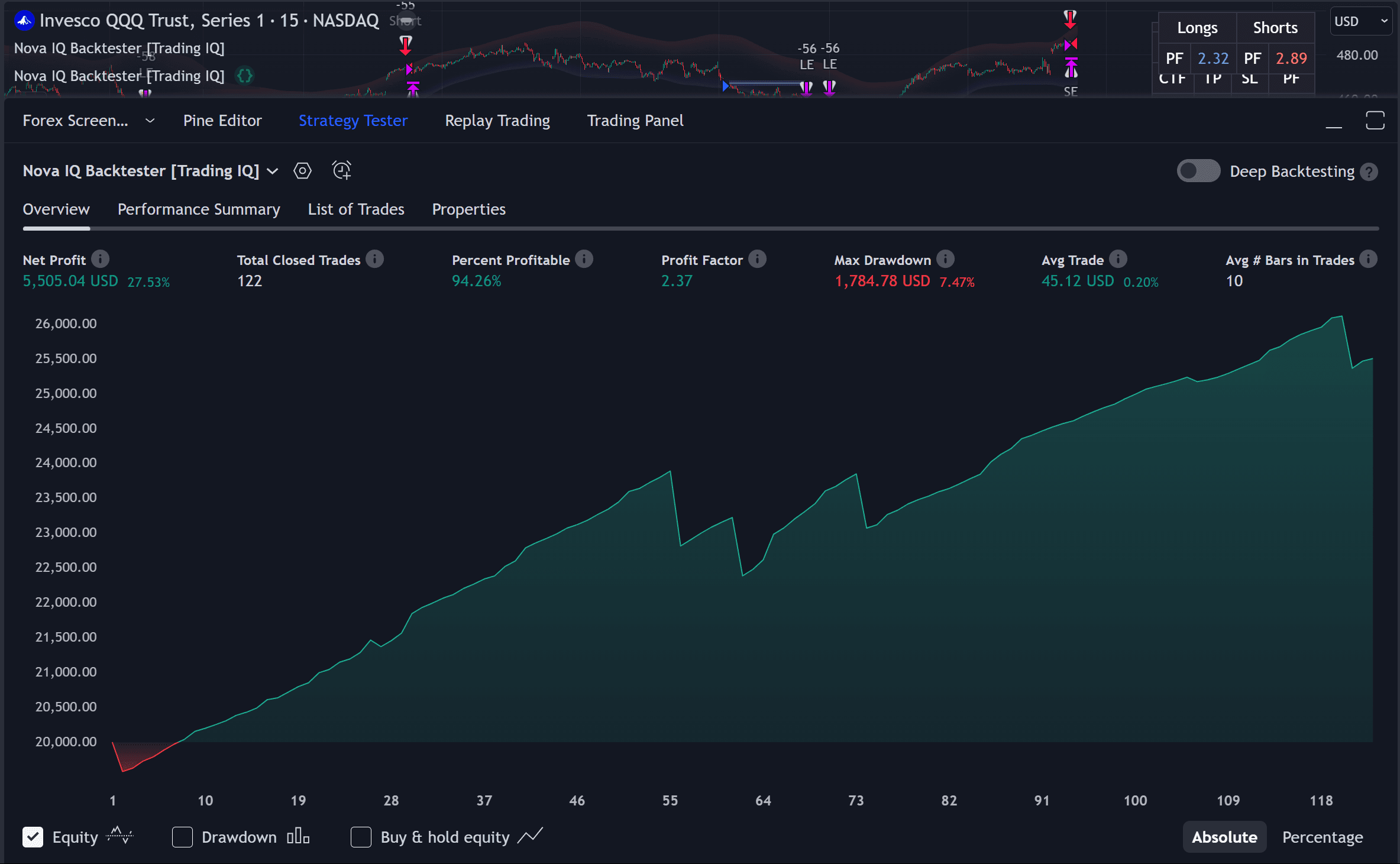Click the Equity line chart icon
This screenshot has height=864, width=1400.
pos(119,836)
